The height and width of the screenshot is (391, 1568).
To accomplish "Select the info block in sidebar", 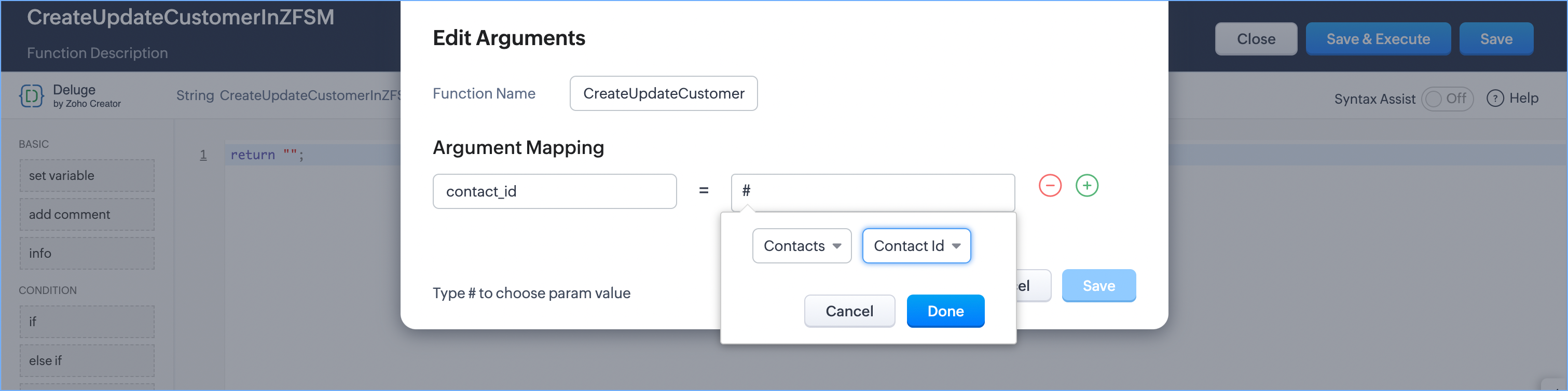I will pyautogui.click(x=87, y=254).
